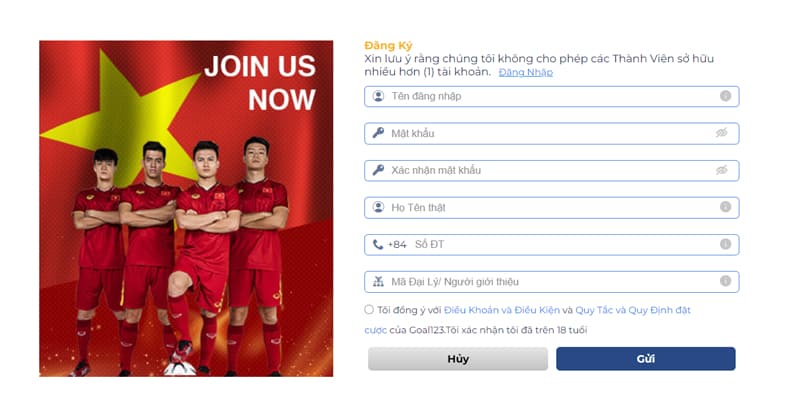Click the user icon in the username field

[378, 96]
